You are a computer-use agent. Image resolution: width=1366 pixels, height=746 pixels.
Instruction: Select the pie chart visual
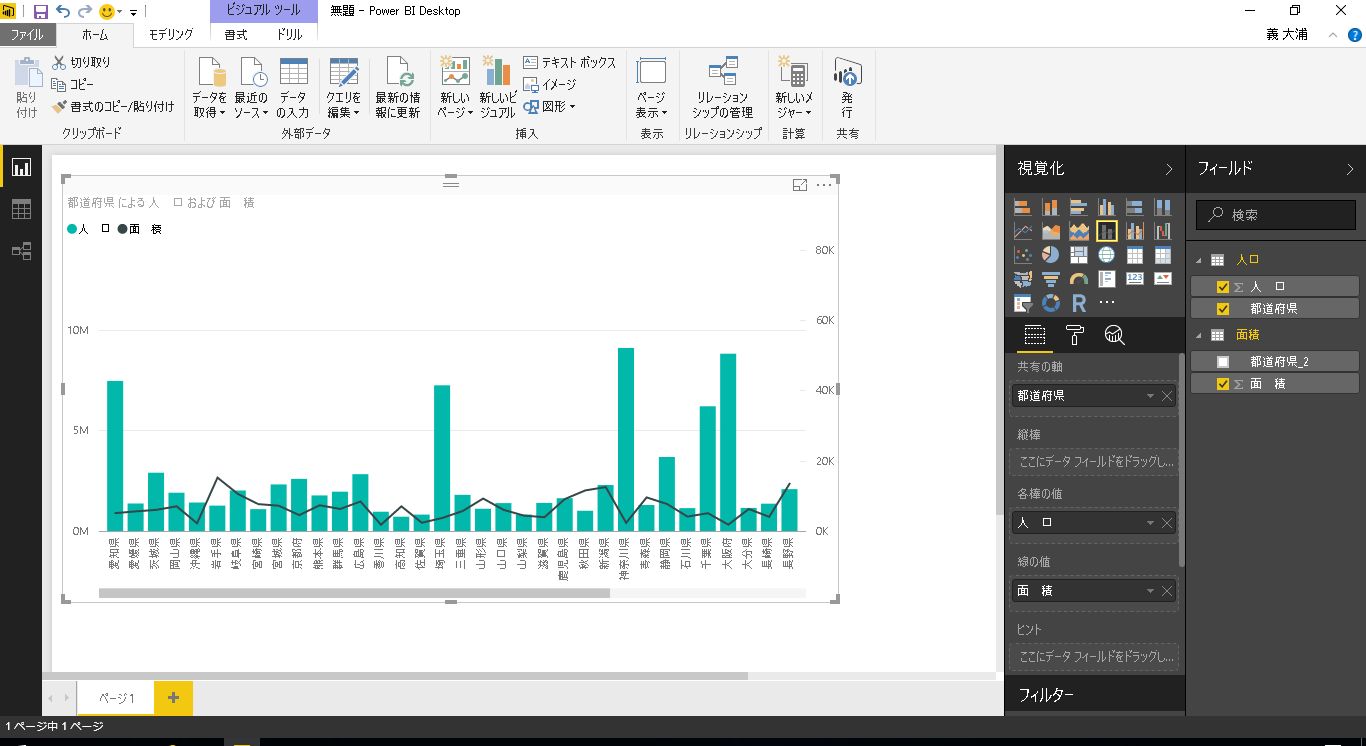click(1050, 255)
